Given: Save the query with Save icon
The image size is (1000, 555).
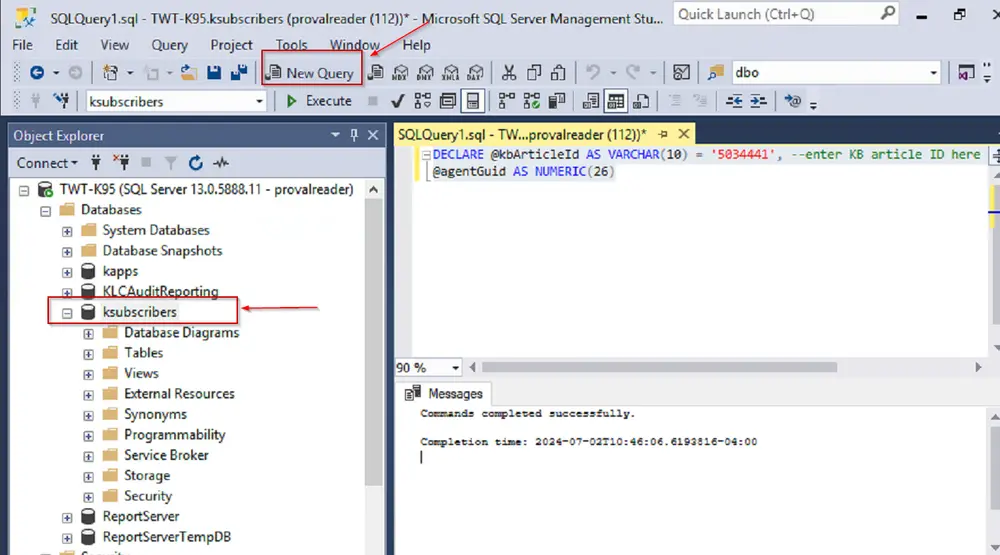Looking at the screenshot, I should 214,73.
